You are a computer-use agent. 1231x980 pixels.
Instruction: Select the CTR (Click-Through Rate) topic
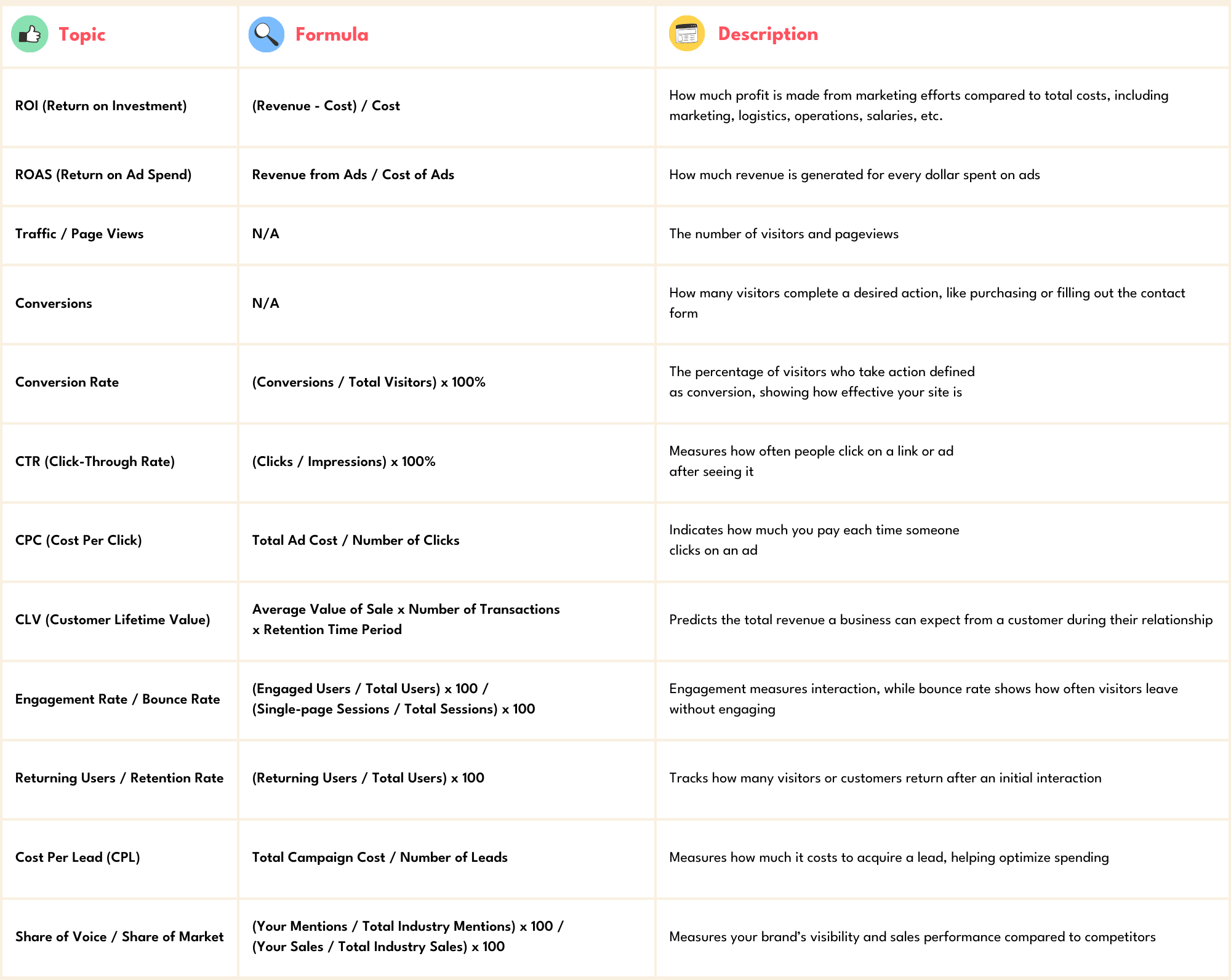(x=95, y=462)
